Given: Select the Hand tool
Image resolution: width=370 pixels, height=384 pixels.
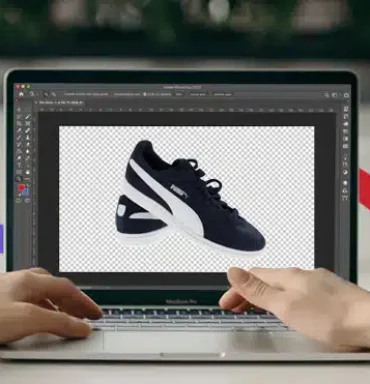Looking at the screenshot, I should pos(28,172).
